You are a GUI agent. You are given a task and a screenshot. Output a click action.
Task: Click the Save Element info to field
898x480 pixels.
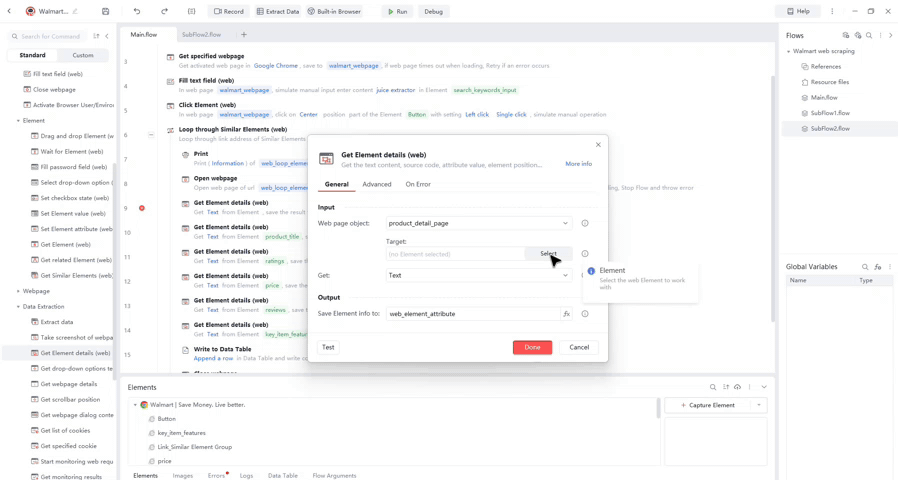472,314
